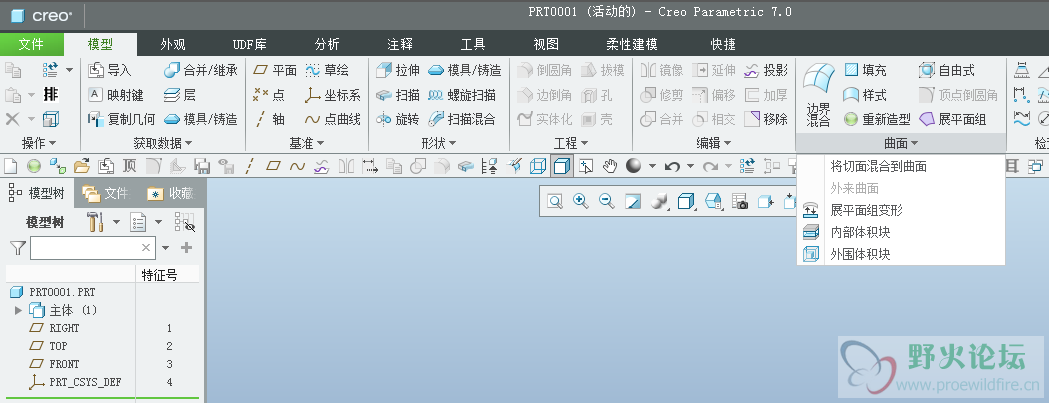Switch to the 视图 ribbon tab
1049x403 pixels.
click(x=546, y=44)
